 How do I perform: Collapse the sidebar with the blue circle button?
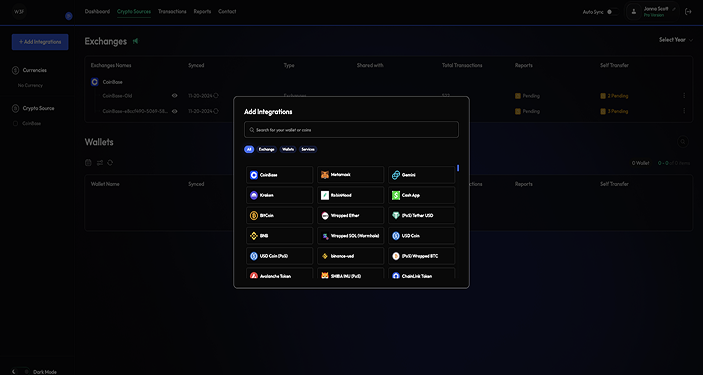[x=69, y=16]
